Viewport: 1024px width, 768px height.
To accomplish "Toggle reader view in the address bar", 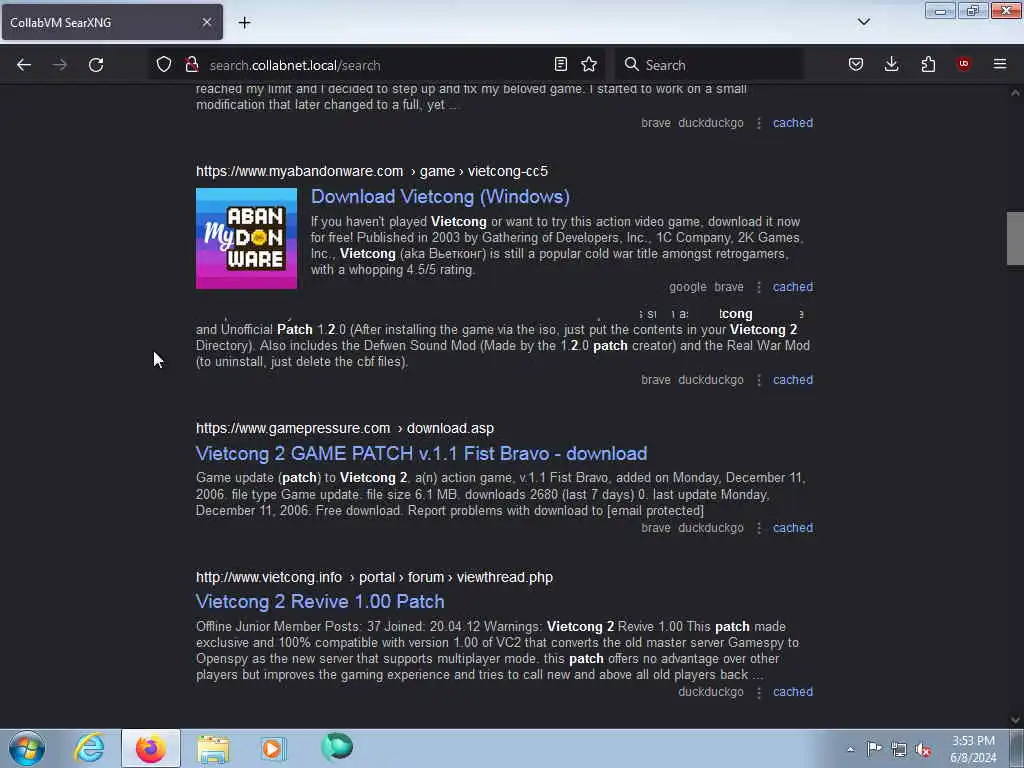I will (560, 64).
